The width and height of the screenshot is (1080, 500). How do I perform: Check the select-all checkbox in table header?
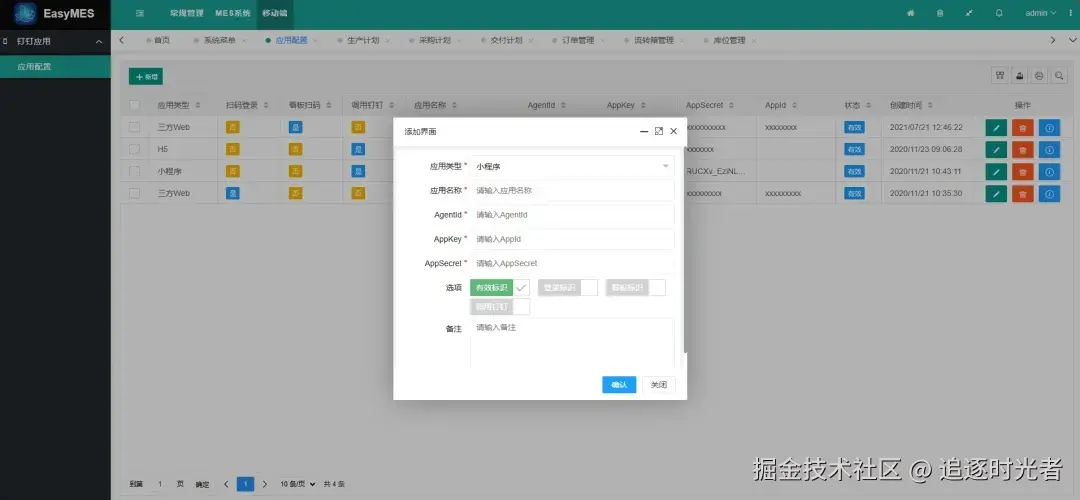(x=134, y=105)
